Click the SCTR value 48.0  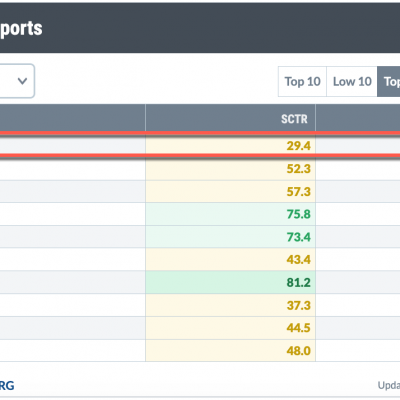298,351
